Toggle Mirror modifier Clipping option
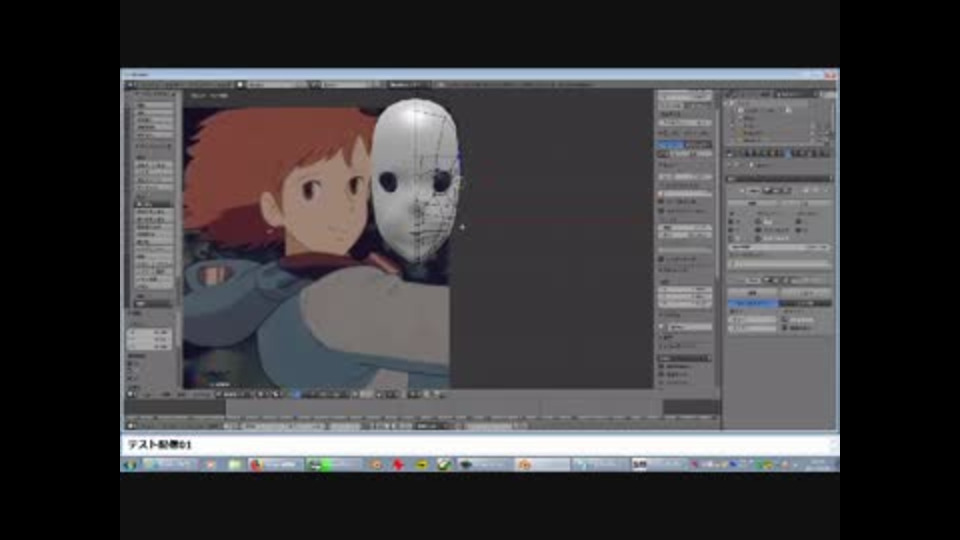The width and height of the screenshot is (960, 540). click(x=758, y=230)
